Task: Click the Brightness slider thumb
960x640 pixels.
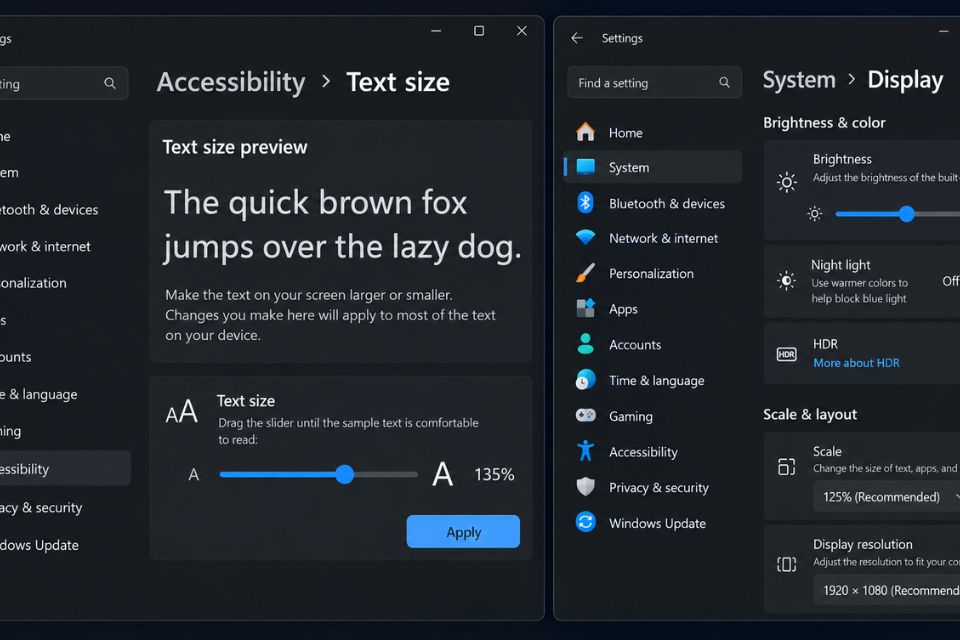Action: click(907, 214)
